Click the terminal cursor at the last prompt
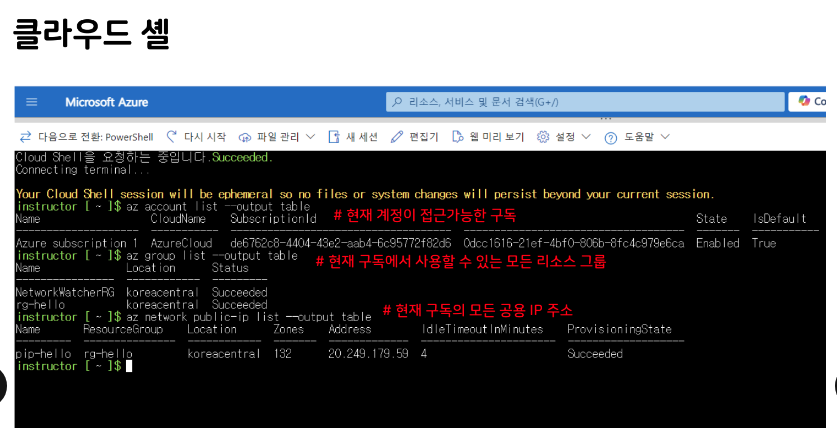This screenshot has height=444, width=837. (129, 366)
